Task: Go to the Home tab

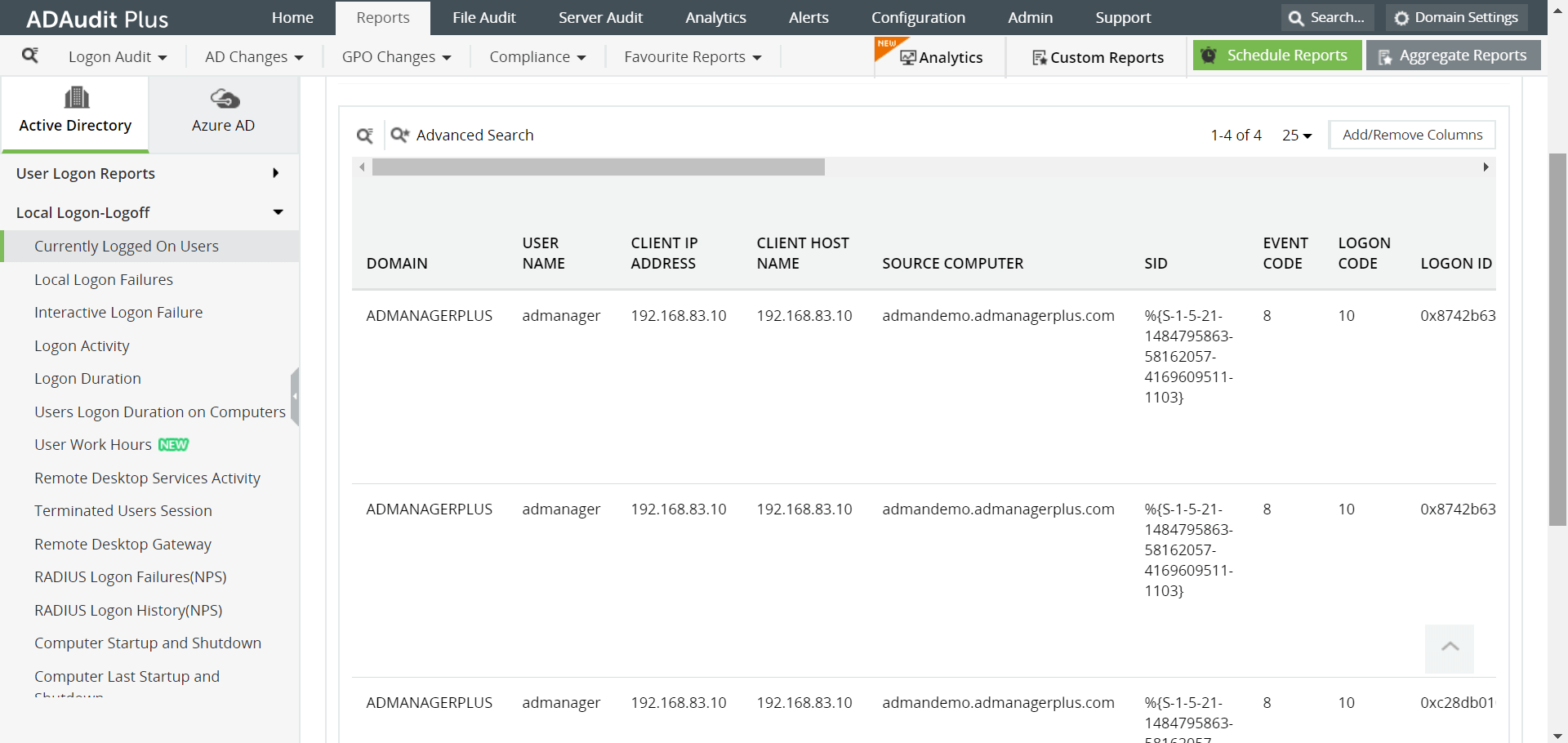Action: [292, 18]
